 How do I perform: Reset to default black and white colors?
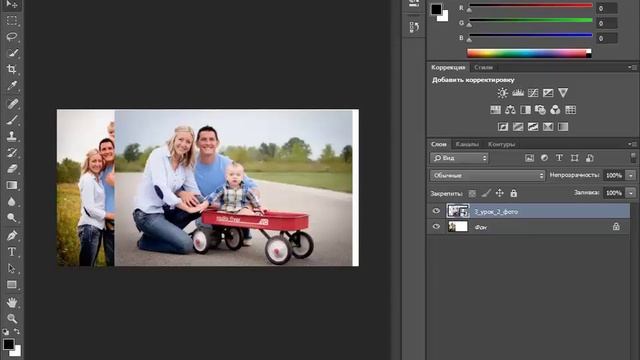[6, 332]
